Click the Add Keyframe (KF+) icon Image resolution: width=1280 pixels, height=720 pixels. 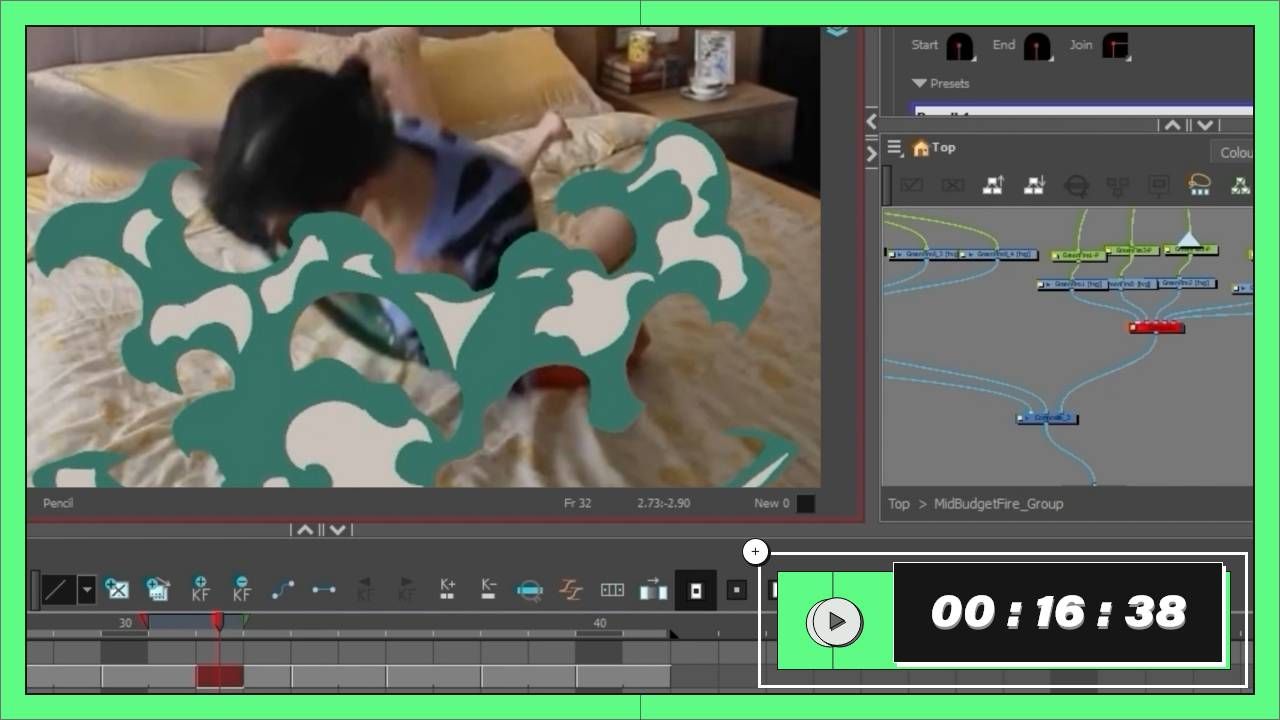click(x=200, y=589)
